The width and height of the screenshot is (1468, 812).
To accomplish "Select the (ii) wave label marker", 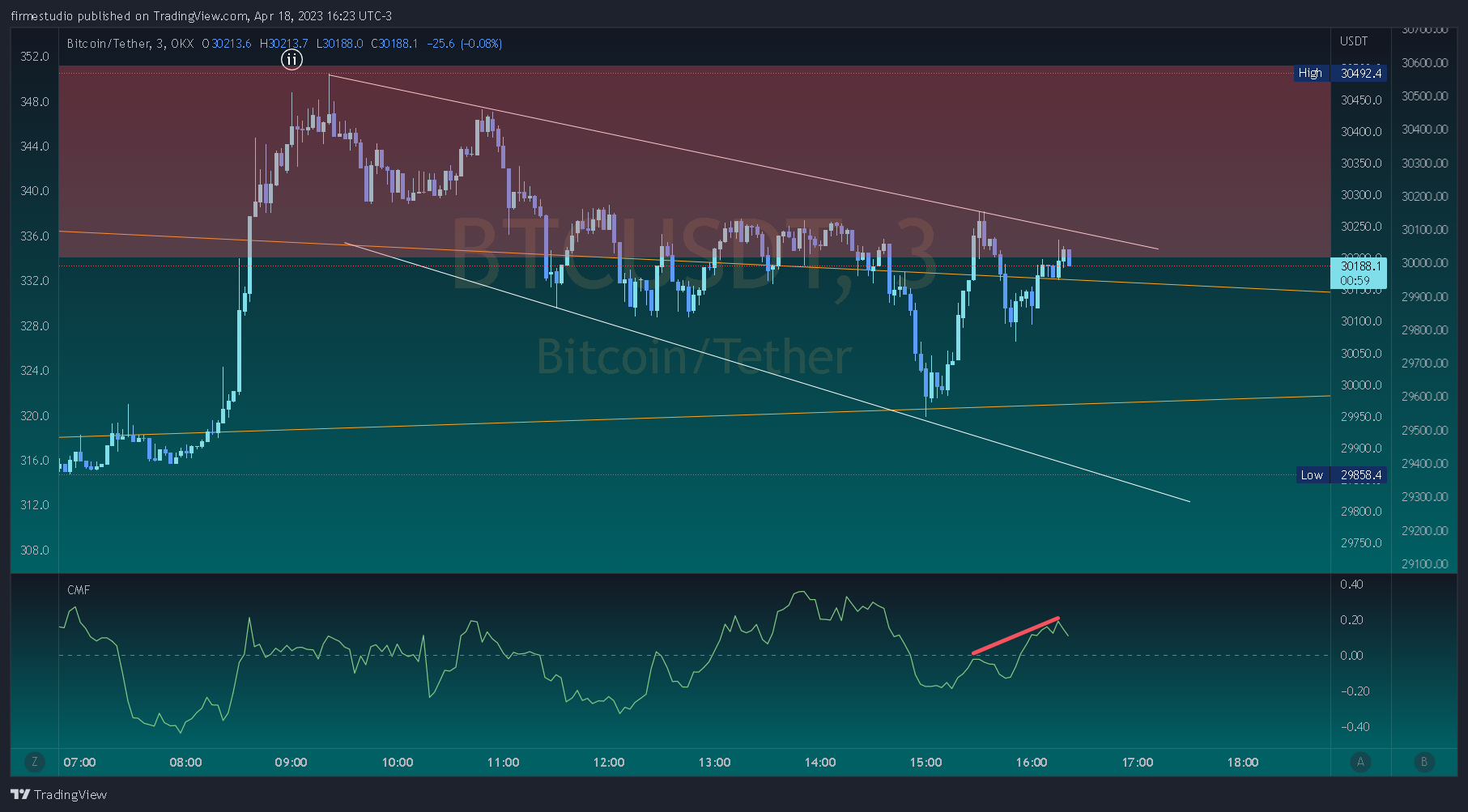I will coord(291,59).
